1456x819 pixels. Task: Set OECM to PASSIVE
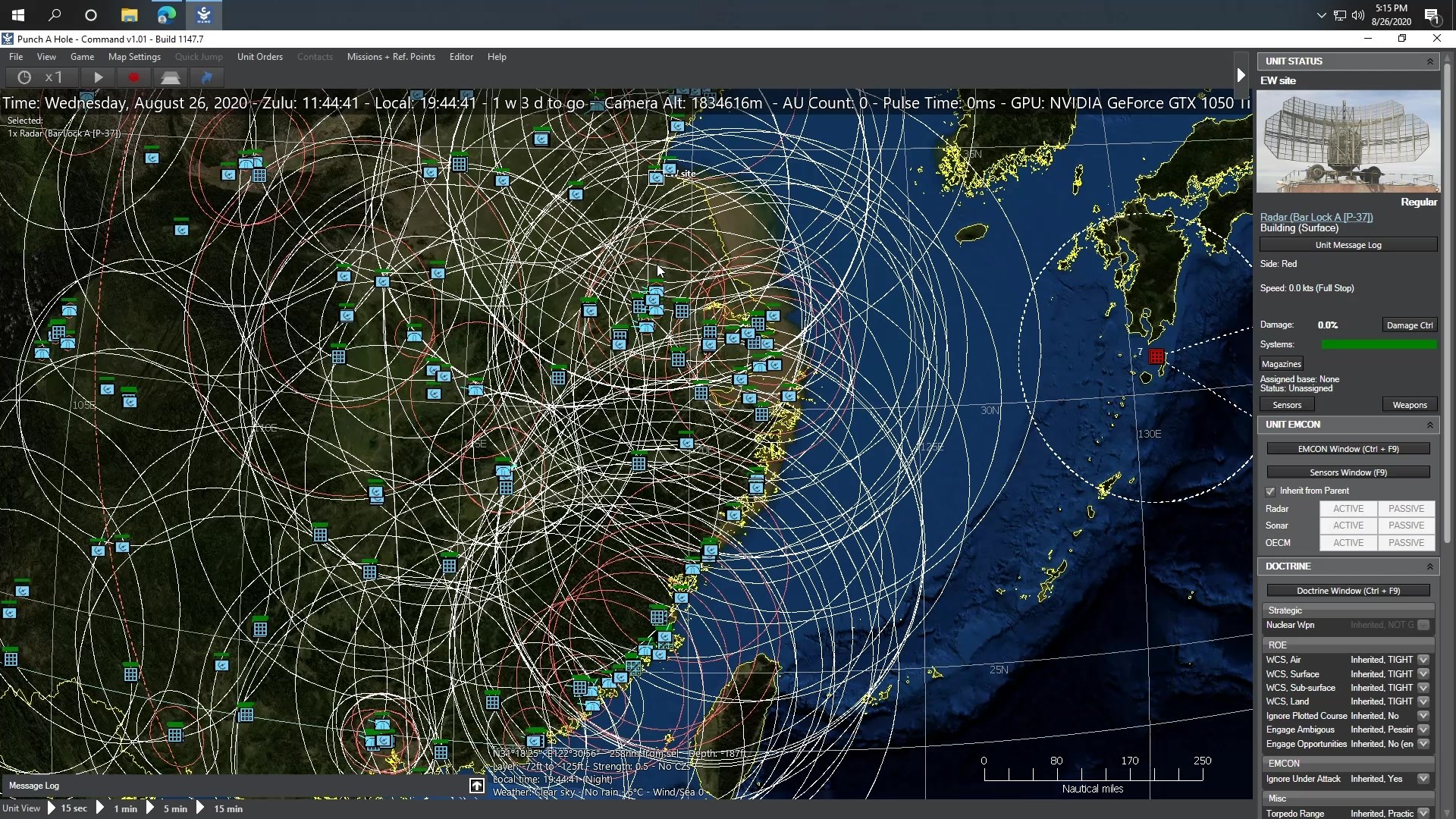click(1406, 543)
